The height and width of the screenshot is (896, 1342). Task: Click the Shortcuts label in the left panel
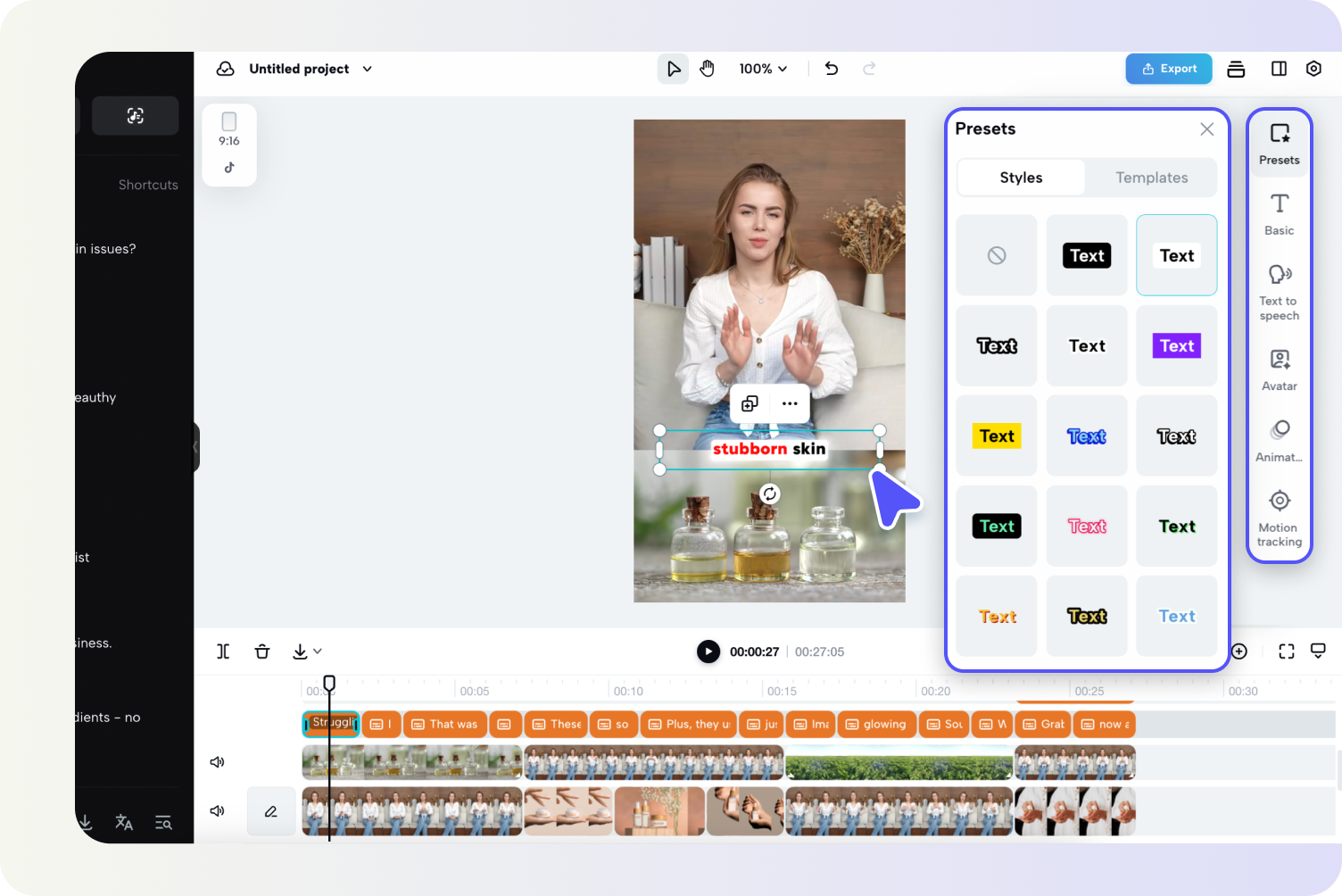coord(148,185)
